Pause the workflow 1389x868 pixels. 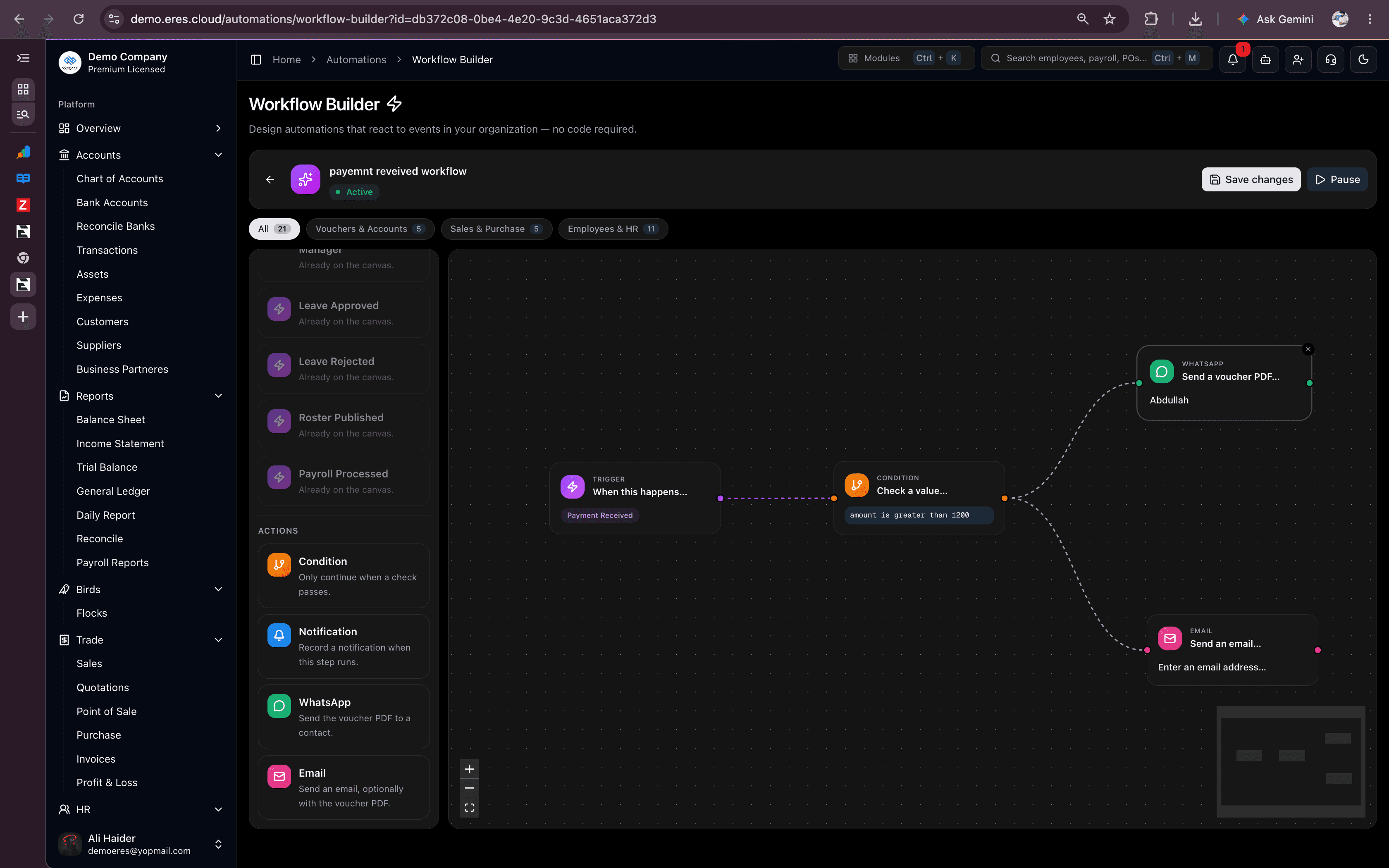pyautogui.click(x=1337, y=180)
